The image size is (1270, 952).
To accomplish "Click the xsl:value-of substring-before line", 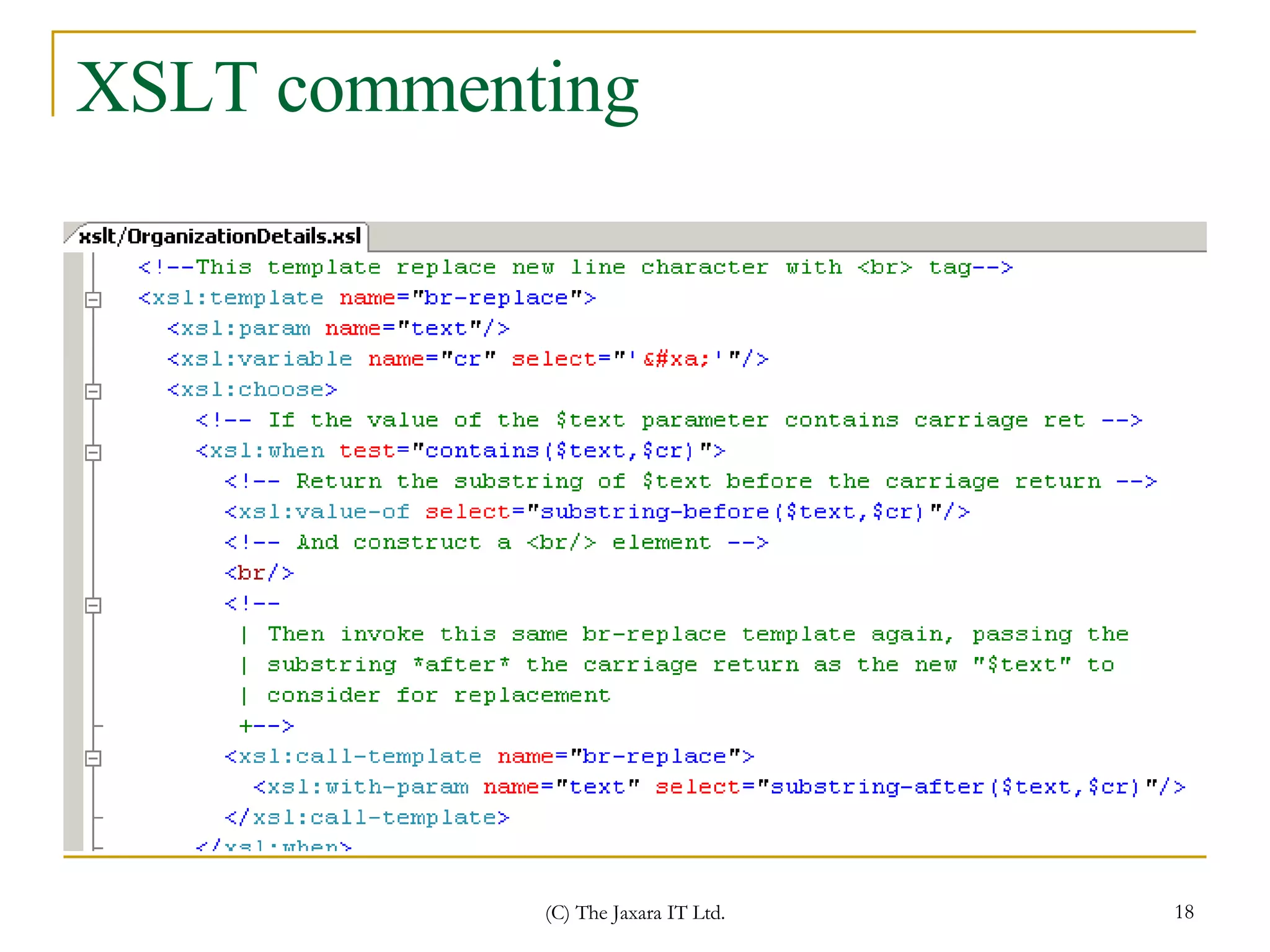I will [x=597, y=512].
